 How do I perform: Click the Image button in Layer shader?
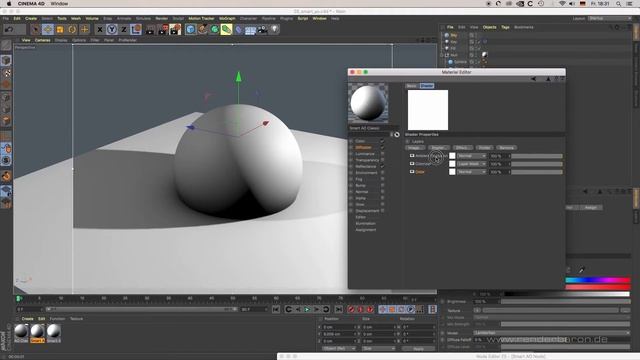point(414,148)
